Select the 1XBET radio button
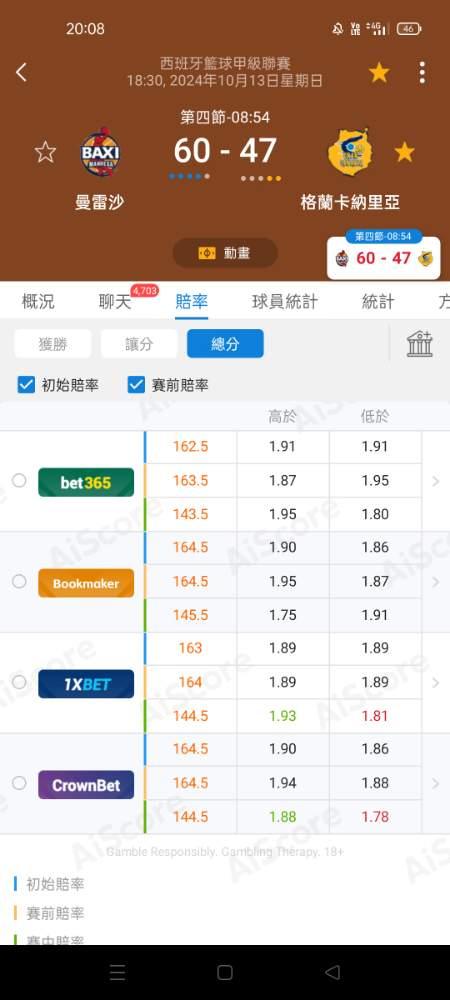The height and width of the screenshot is (1000, 450). click(19, 682)
